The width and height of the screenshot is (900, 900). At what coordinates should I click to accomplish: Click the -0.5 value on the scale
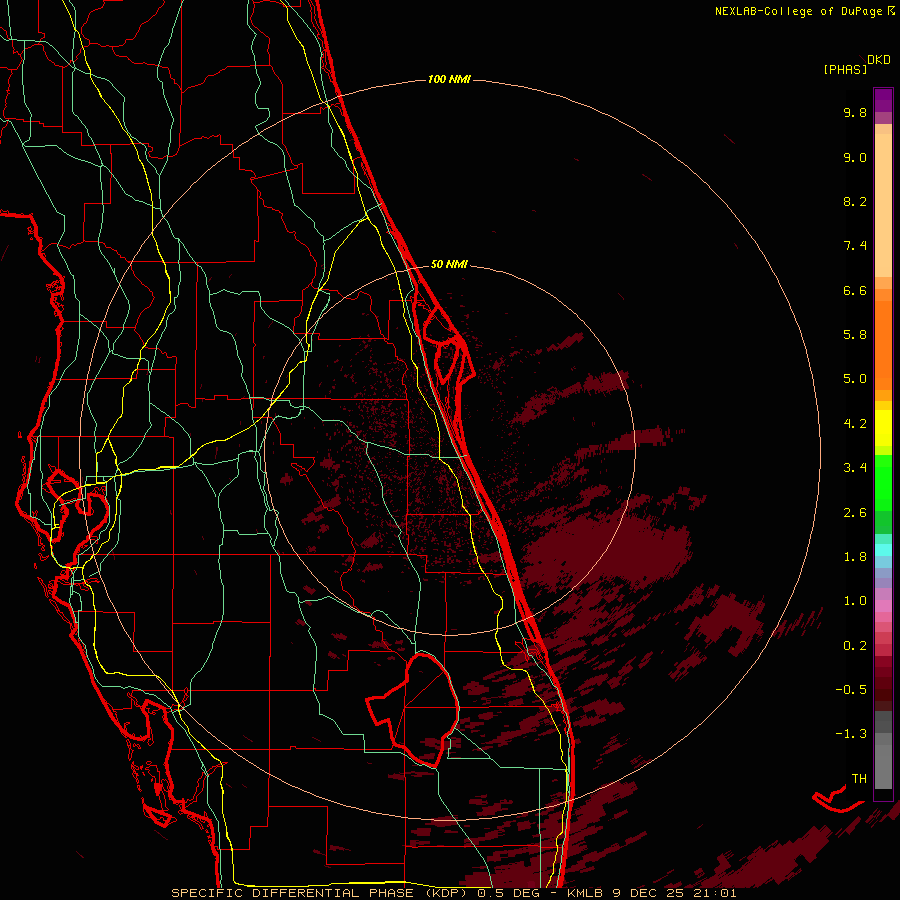pyautogui.click(x=851, y=690)
